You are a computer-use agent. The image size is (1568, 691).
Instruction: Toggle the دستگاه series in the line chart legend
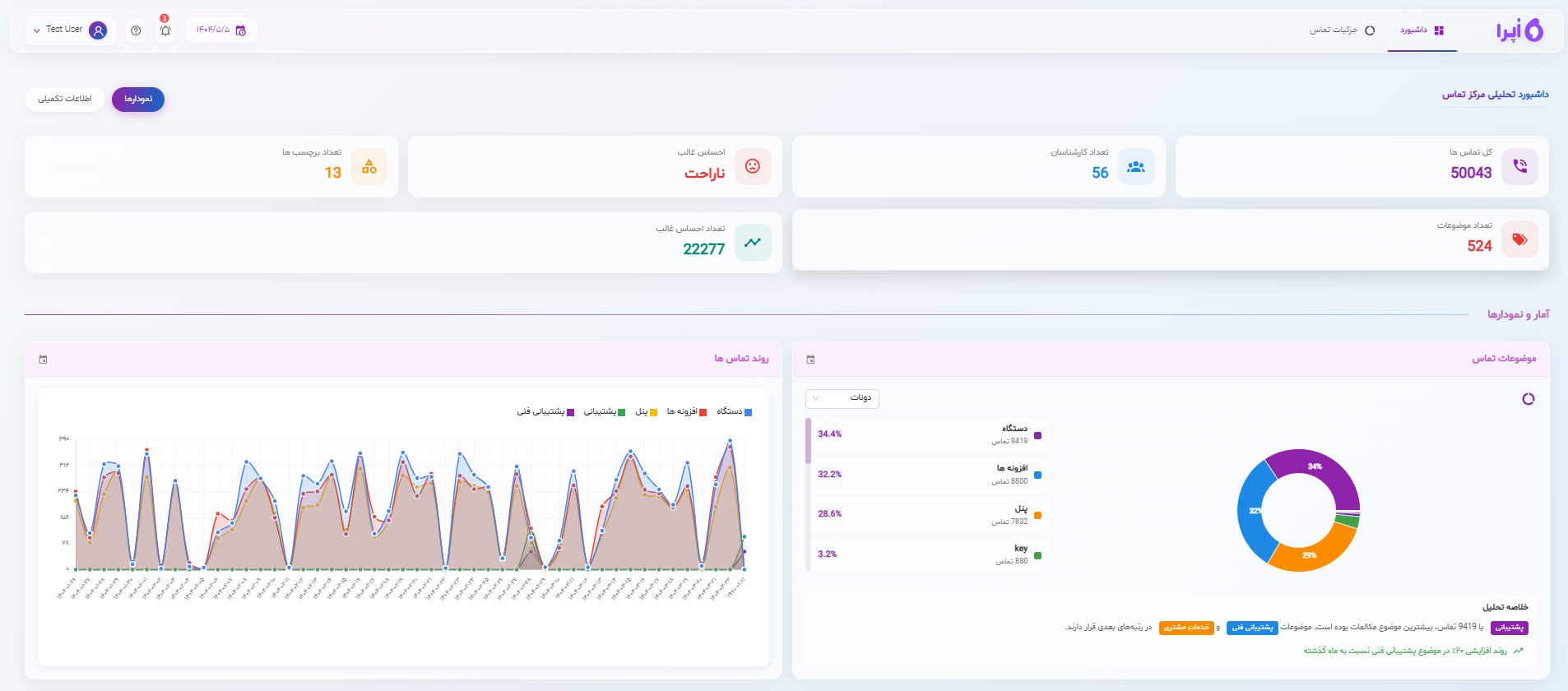[734, 411]
